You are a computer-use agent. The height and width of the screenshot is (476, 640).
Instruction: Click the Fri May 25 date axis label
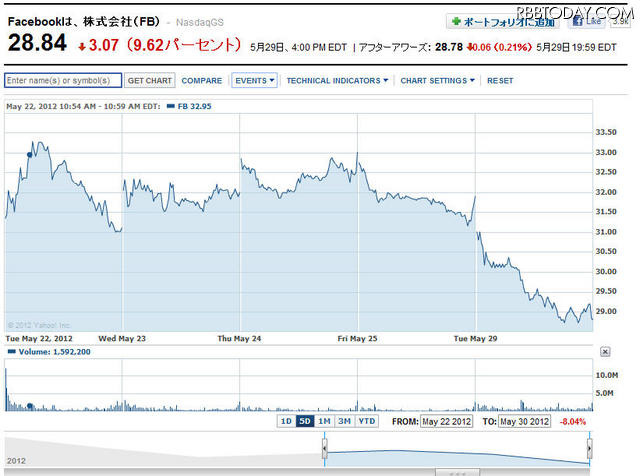357,338
